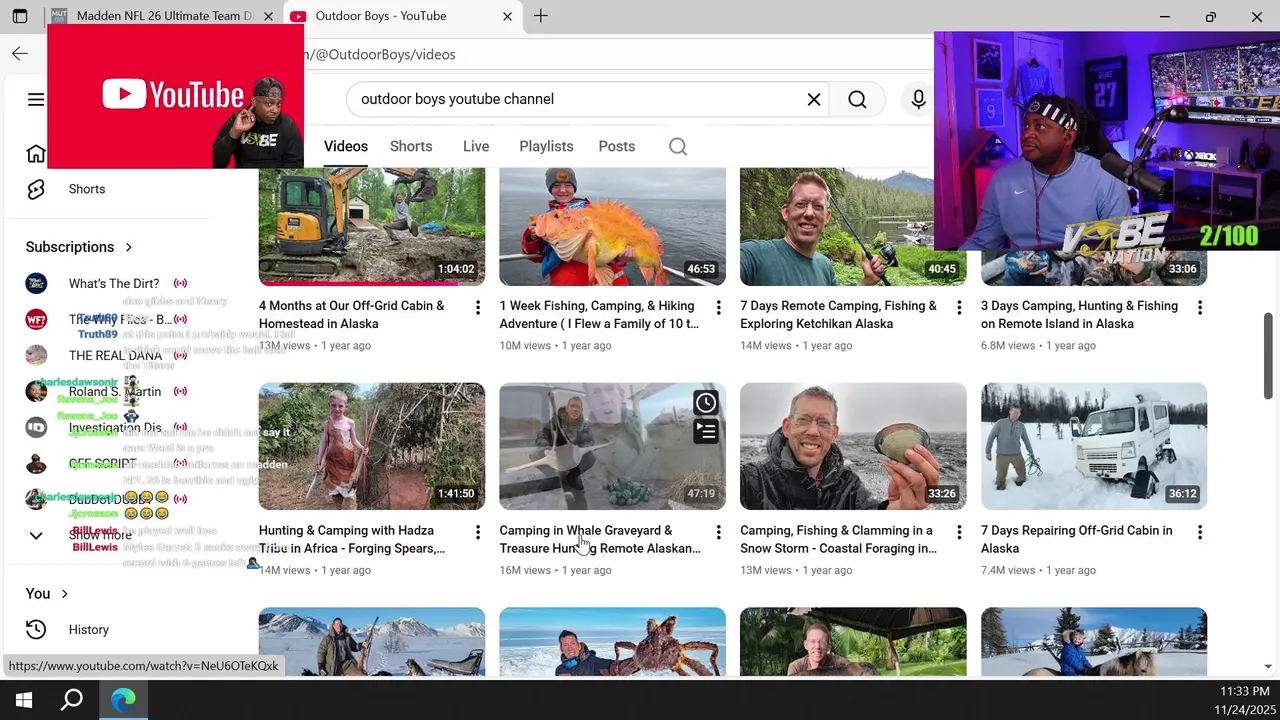Select the Shorts channel tab
1280x720 pixels.
(x=411, y=146)
